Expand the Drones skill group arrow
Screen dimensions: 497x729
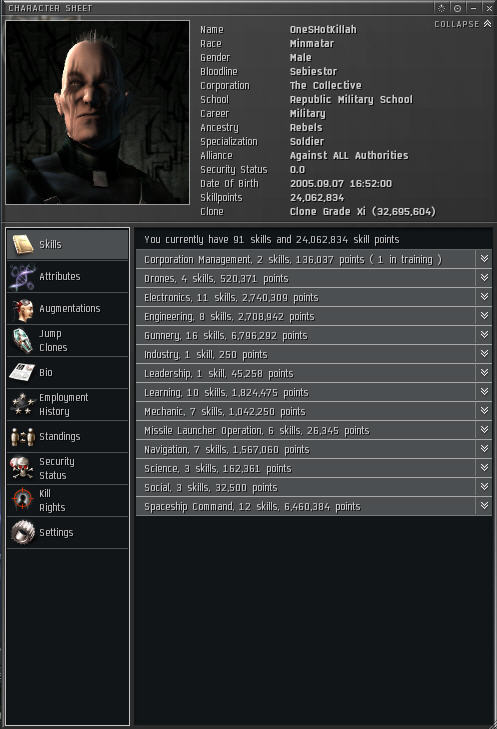coord(484,278)
